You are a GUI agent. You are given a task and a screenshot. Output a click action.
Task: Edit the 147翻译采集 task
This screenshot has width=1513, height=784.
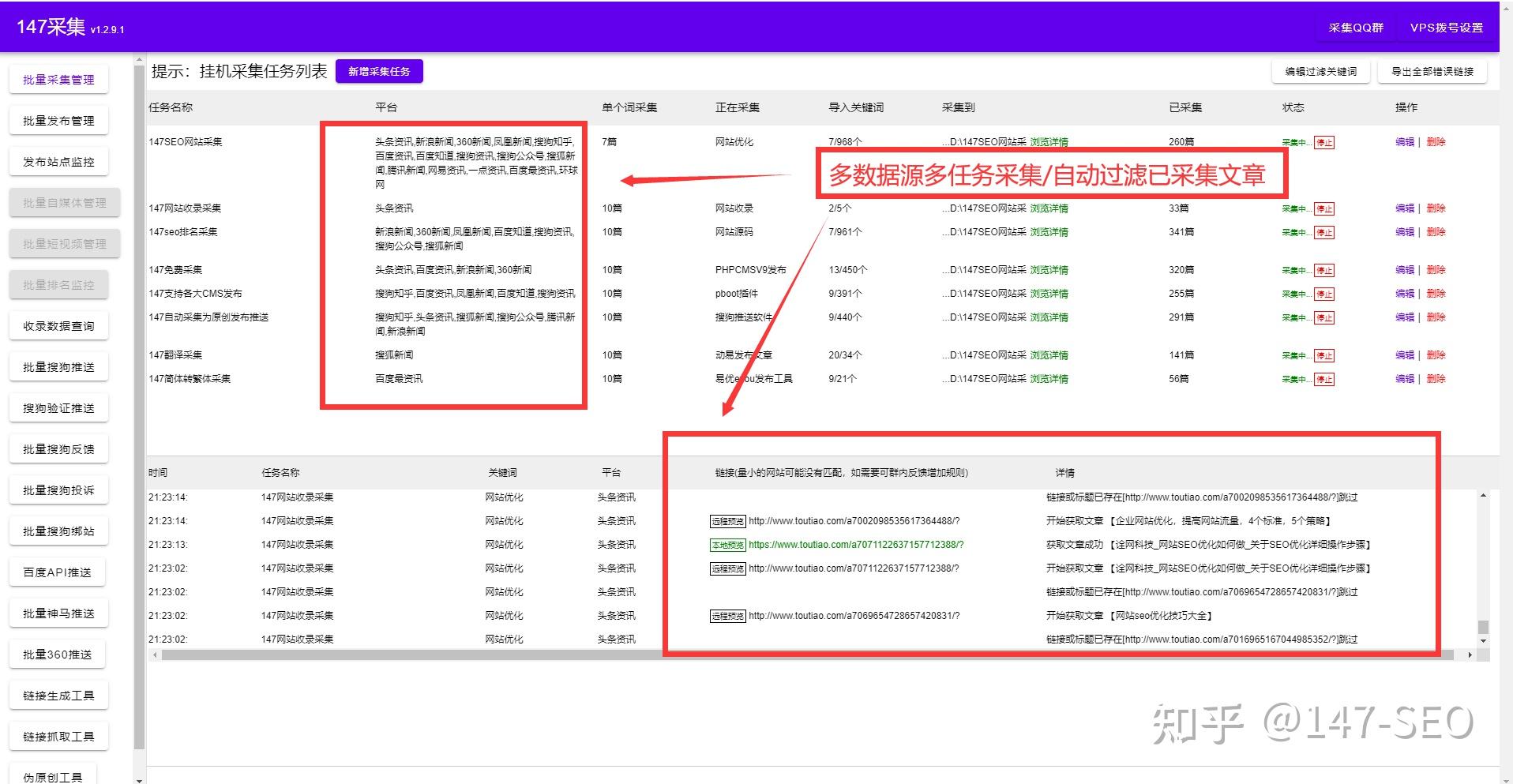click(x=1406, y=354)
